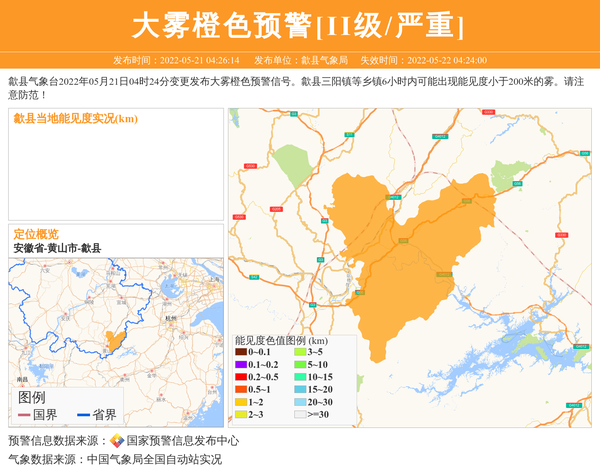Select the purple 0.1~0.2 legend swatch
The height and width of the screenshot is (471, 600).
tap(241, 365)
